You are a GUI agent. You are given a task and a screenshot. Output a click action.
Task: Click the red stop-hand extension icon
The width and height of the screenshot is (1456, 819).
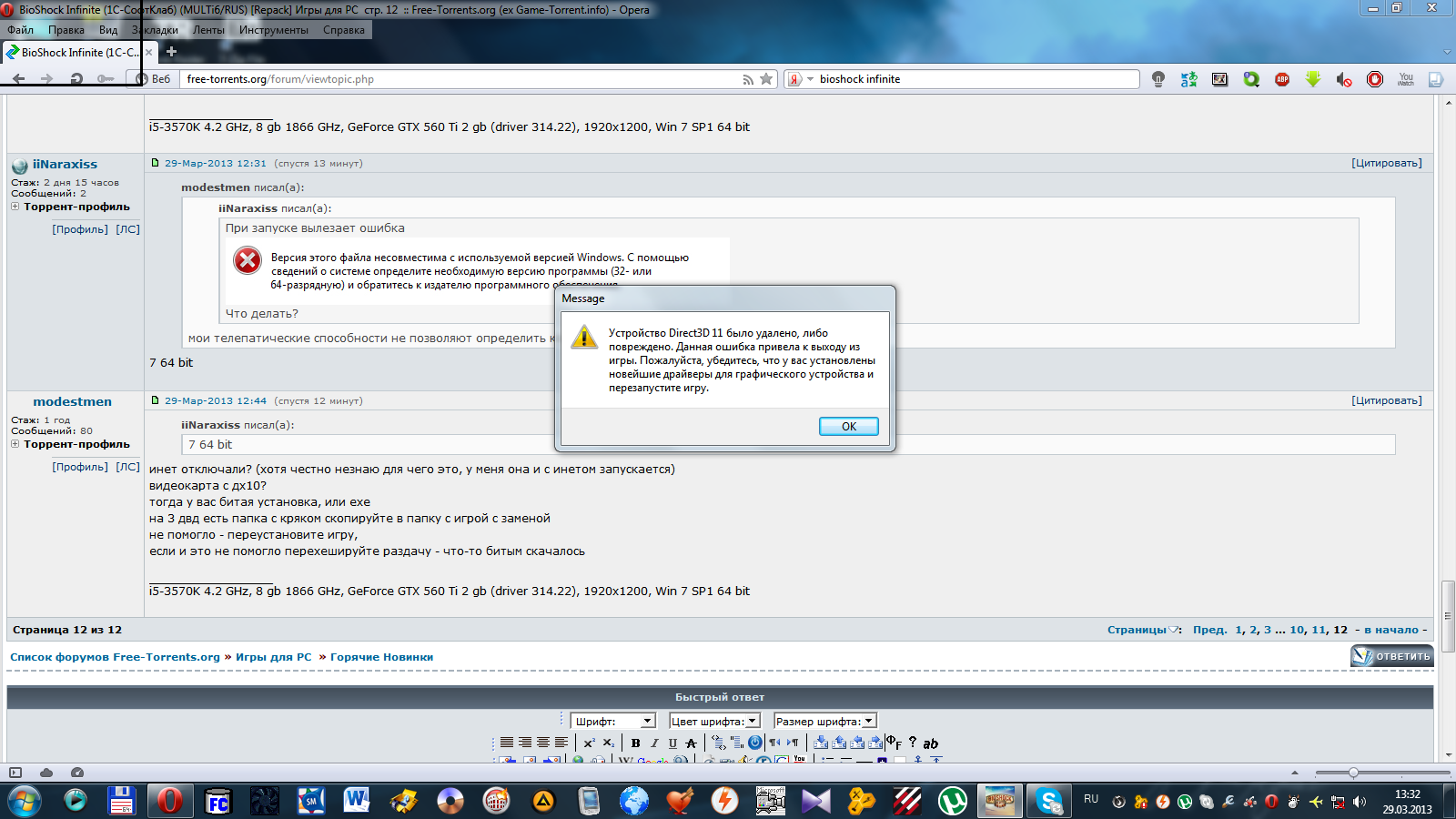(x=1375, y=79)
